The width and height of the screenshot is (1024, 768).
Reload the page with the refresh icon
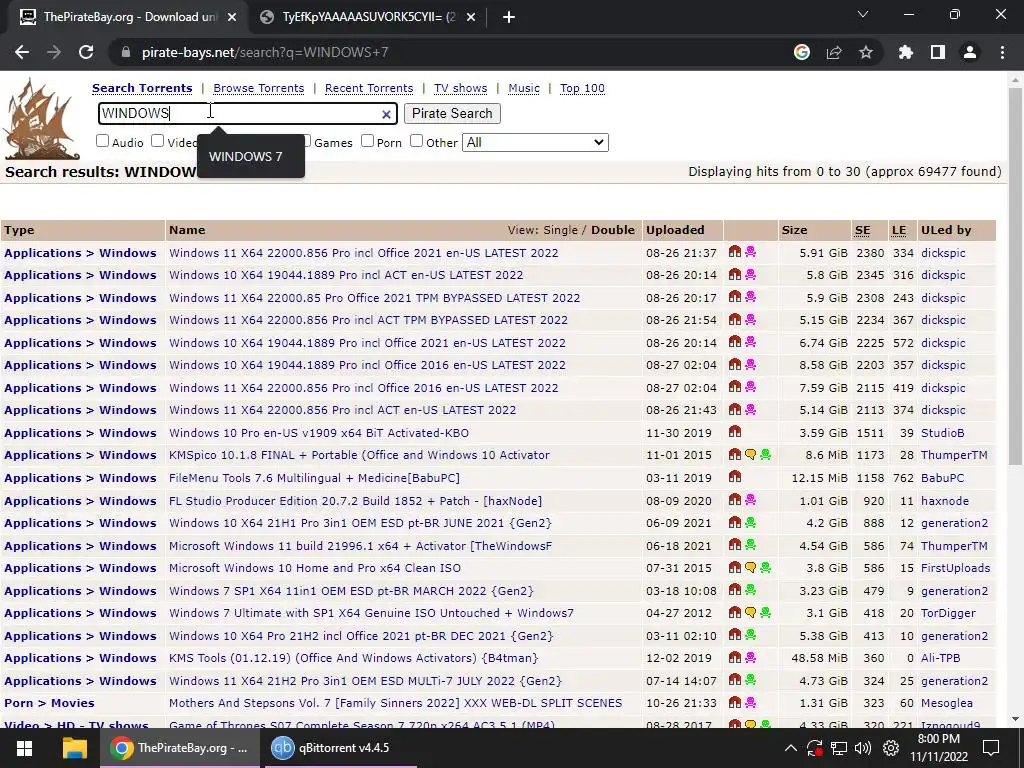86,52
